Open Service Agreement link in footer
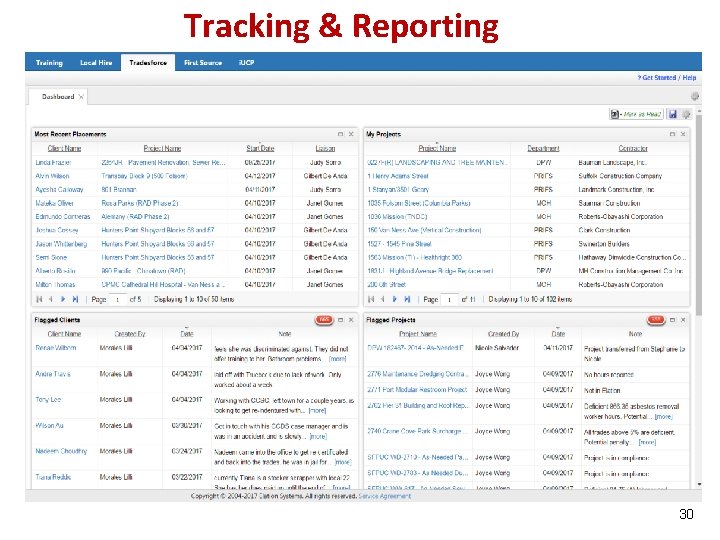Viewport: 720px width, 540px height. 384,496
